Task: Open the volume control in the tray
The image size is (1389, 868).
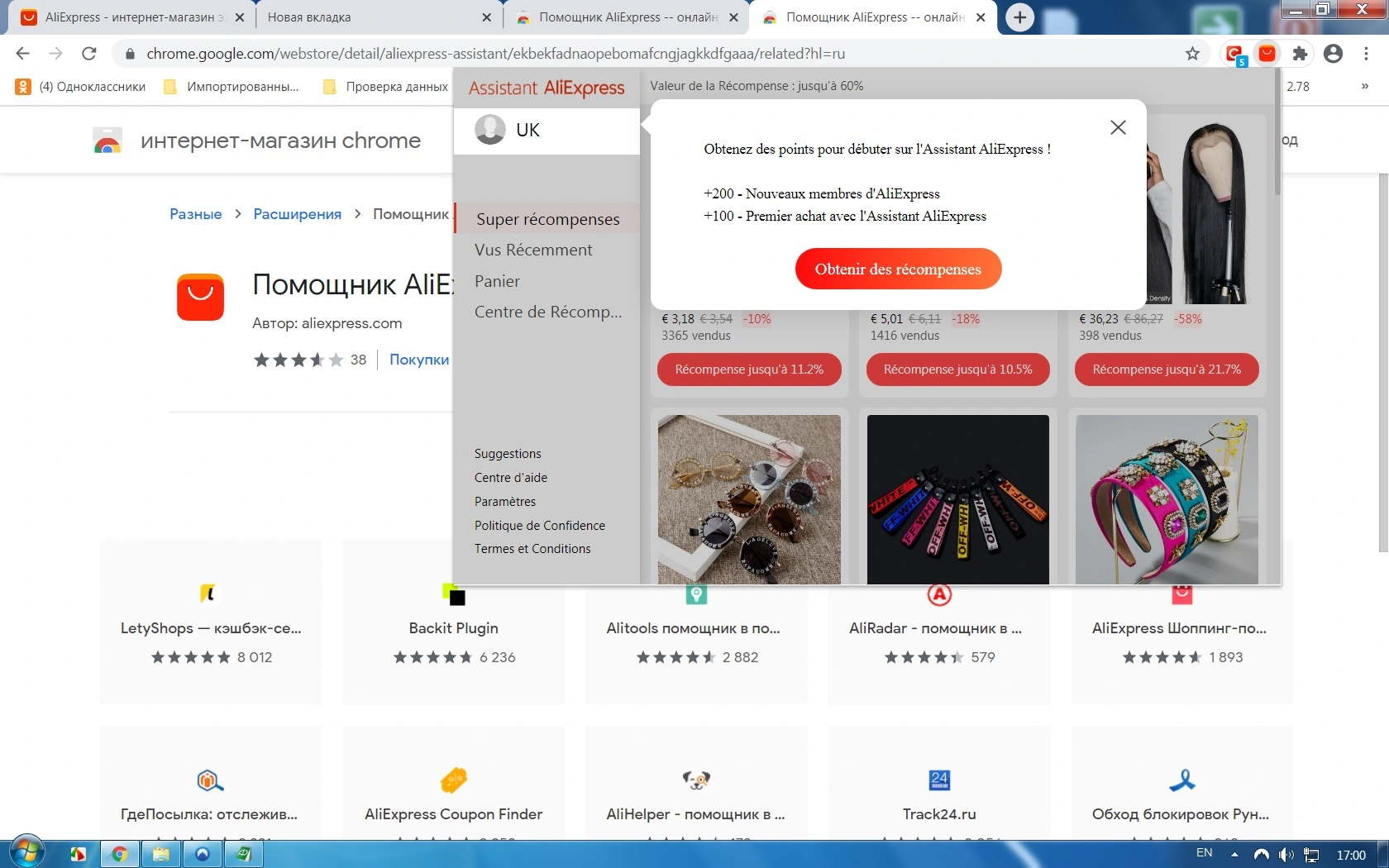Action: tap(1286, 855)
